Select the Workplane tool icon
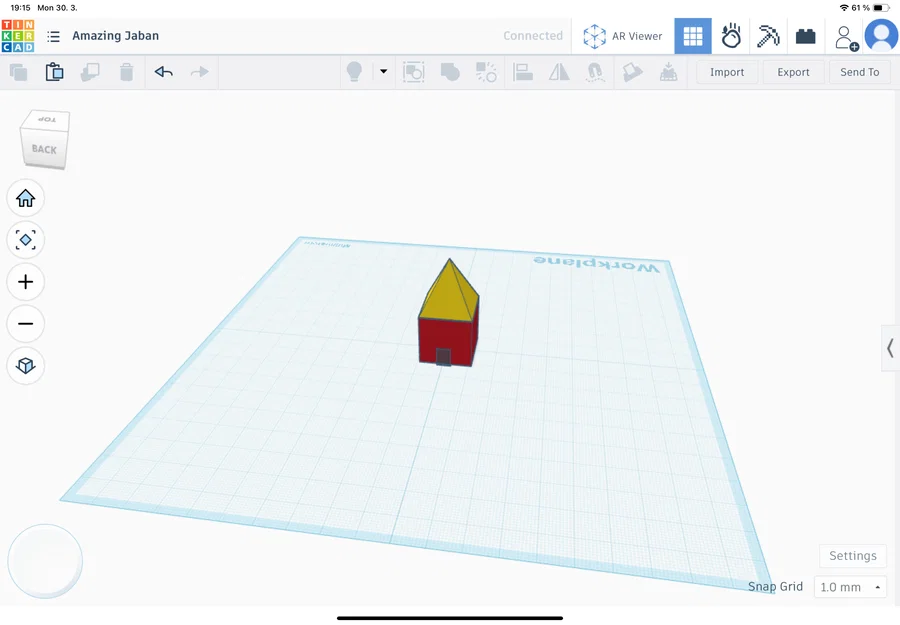The image size is (900, 625). [x=631, y=71]
